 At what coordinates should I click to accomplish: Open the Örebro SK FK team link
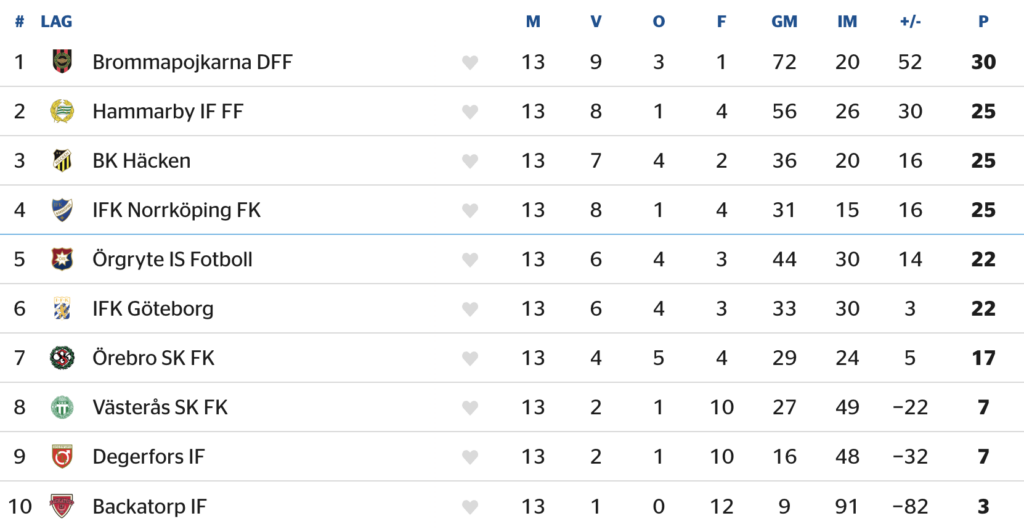pos(153,358)
